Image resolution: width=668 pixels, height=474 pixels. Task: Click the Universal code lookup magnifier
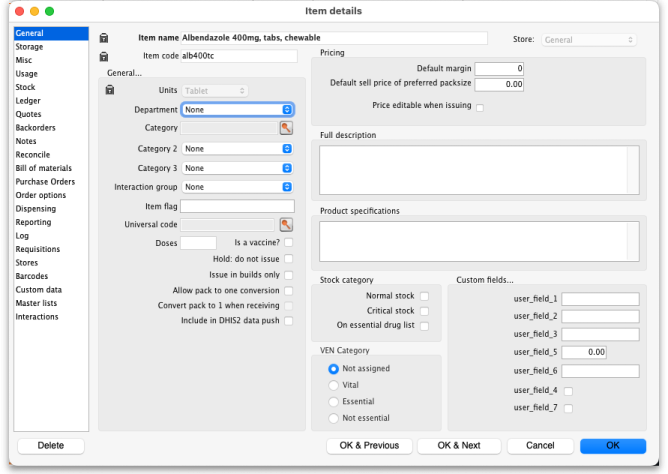[x=285, y=225]
